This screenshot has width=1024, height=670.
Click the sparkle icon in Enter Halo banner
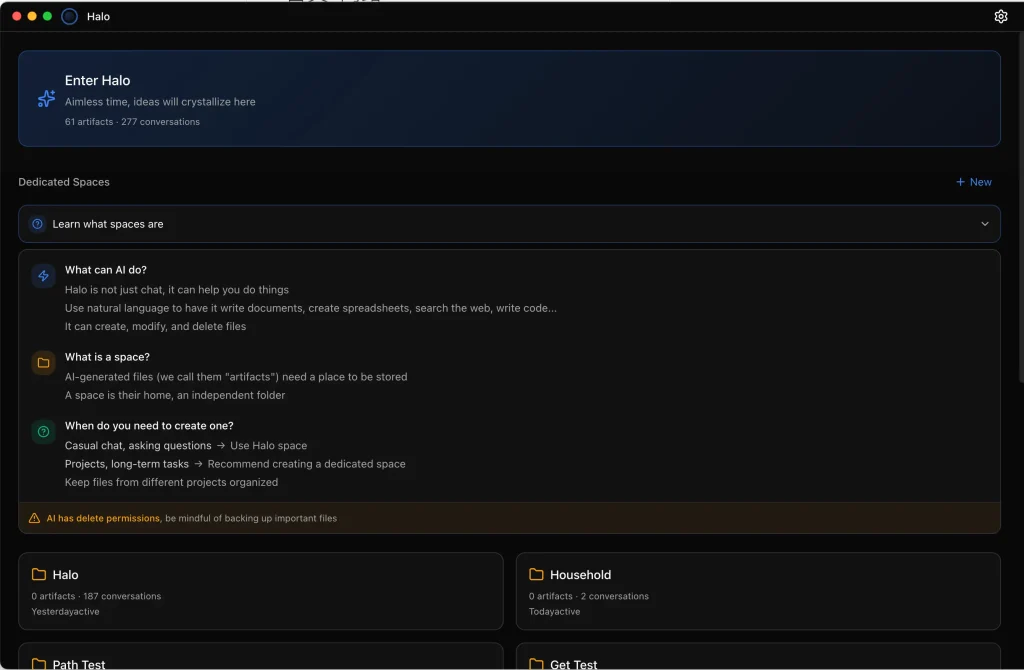46,99
